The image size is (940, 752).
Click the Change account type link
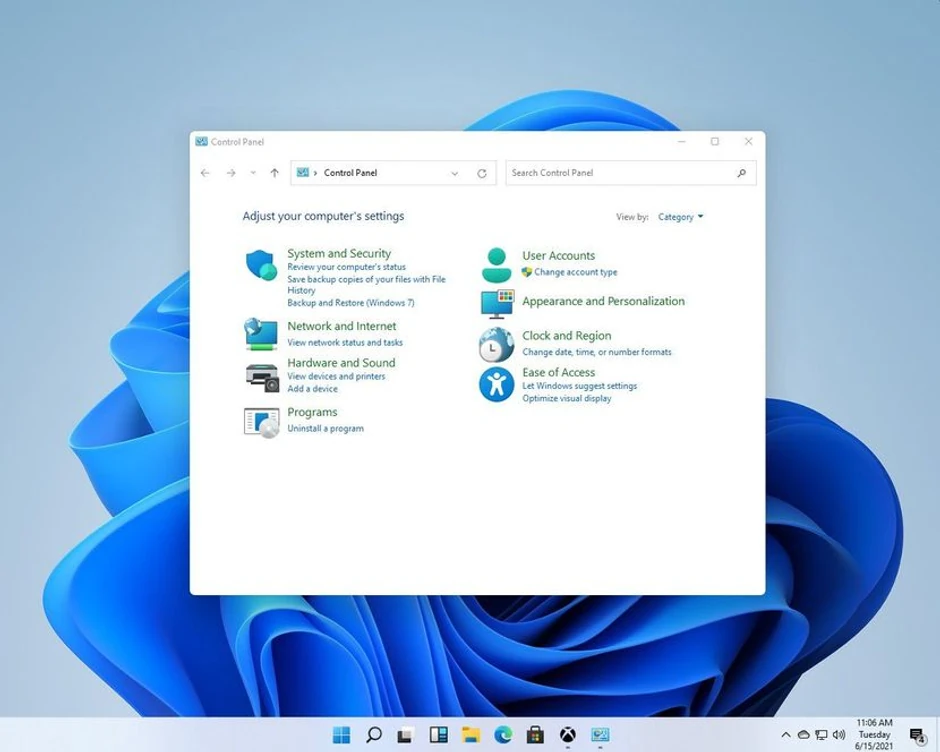(577, 271)
